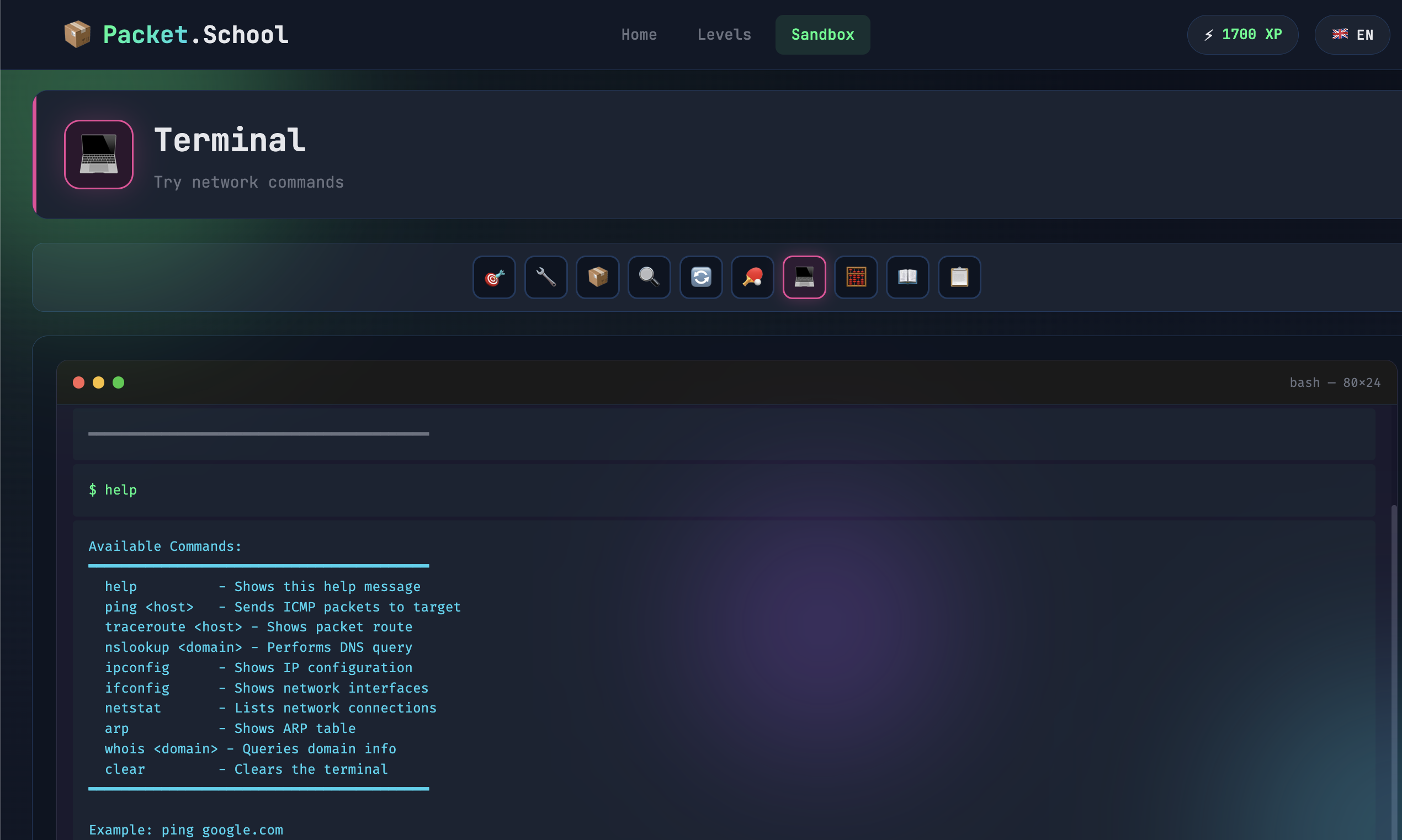1402x840 pixels.
Task: Go to the Home page
Action: 639,35
